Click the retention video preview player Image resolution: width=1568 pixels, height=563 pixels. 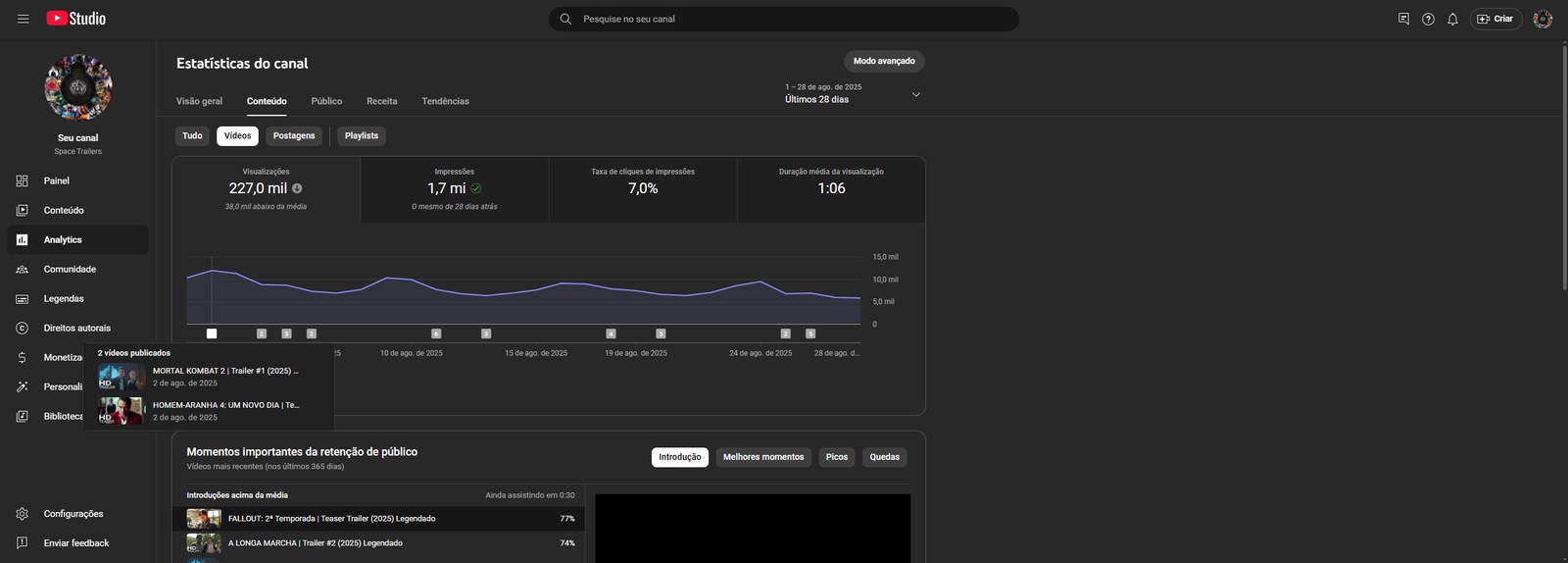[753, 529]
